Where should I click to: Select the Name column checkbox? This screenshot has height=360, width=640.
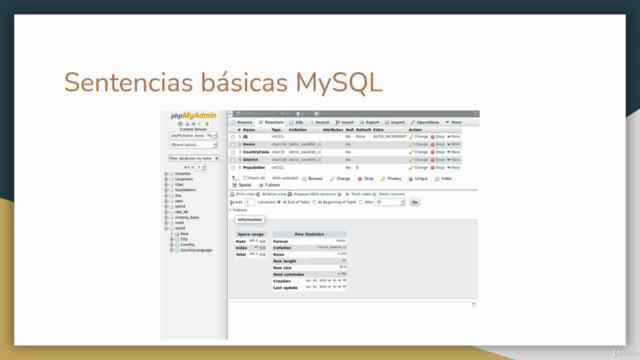[233, 145]
